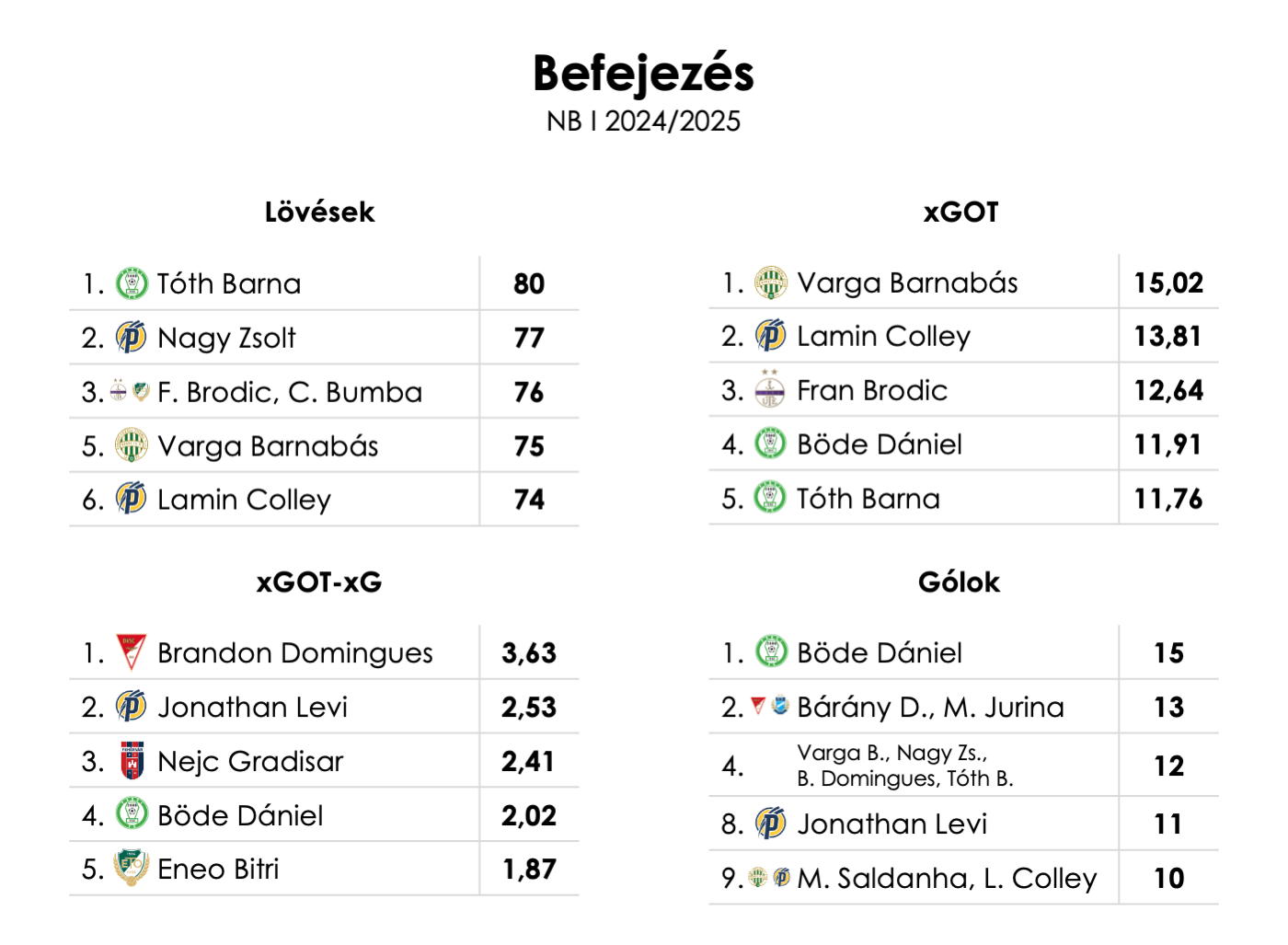Click the M. Saldanha, L. Colley row
The image size is (1288, 945).
point(963,878)
